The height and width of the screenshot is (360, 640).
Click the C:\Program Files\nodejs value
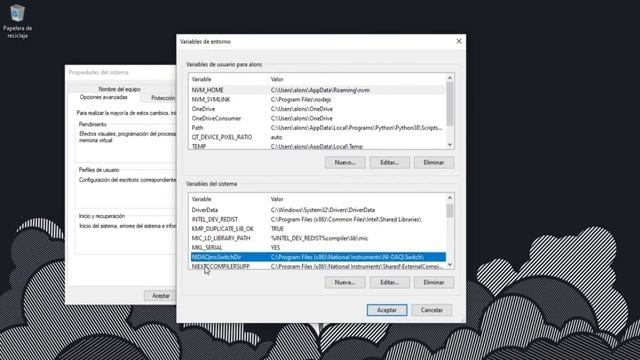[301, 100]
